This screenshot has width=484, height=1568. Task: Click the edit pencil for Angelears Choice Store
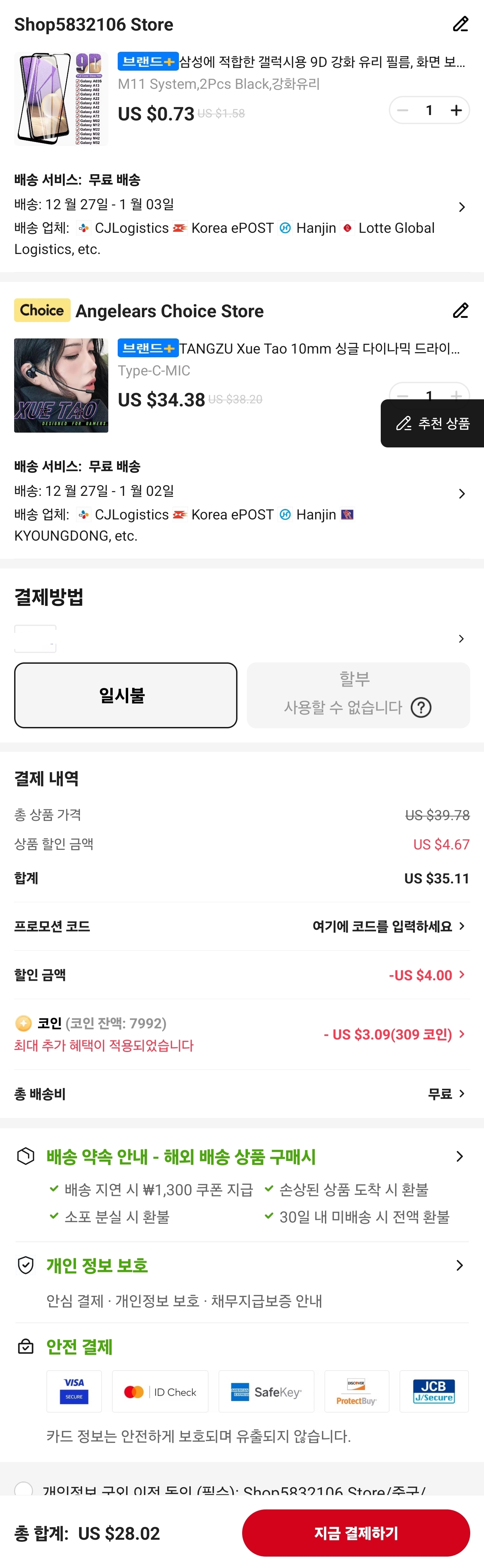[x=460, y=311]
